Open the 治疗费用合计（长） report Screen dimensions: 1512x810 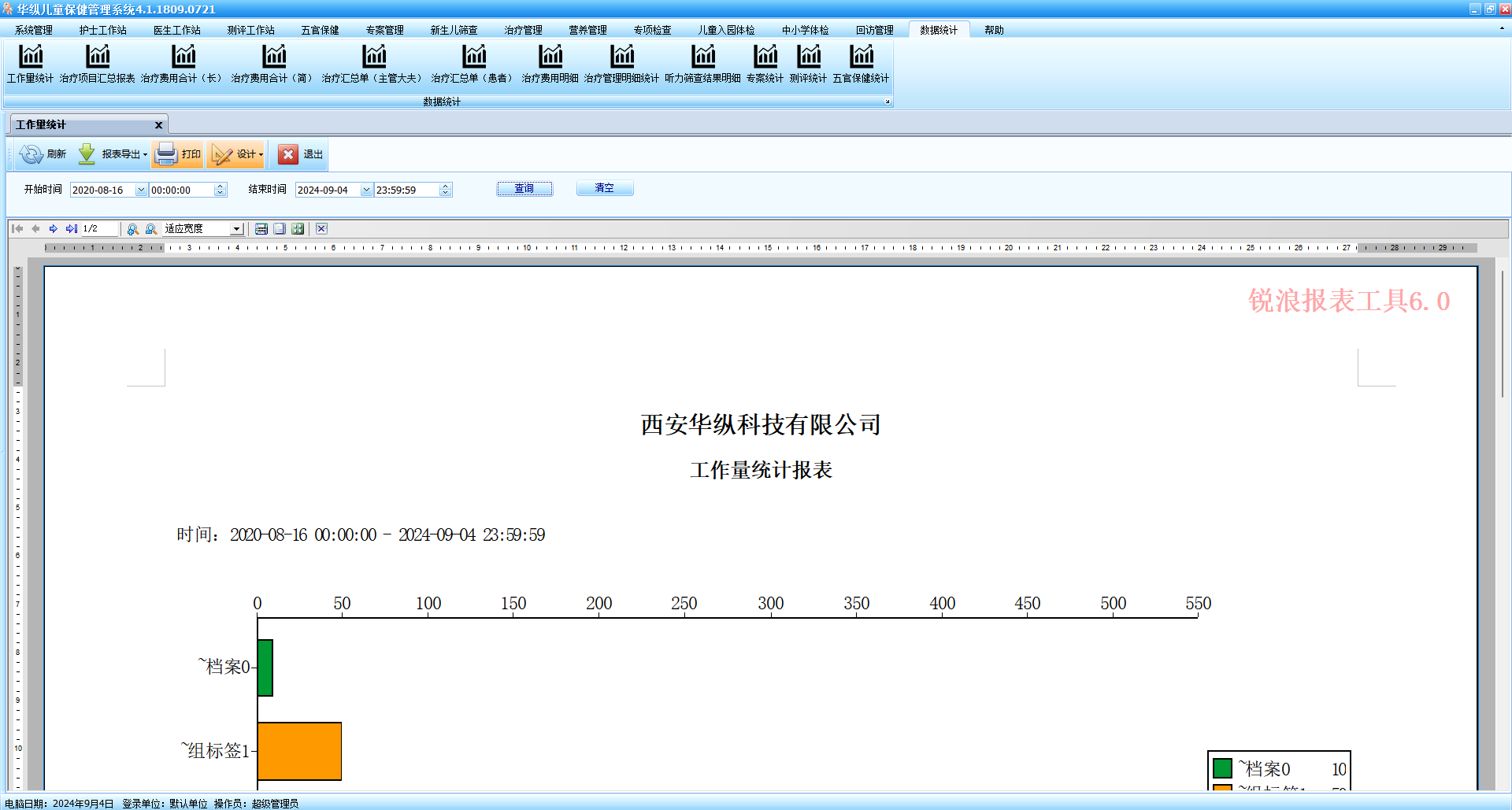183,63
